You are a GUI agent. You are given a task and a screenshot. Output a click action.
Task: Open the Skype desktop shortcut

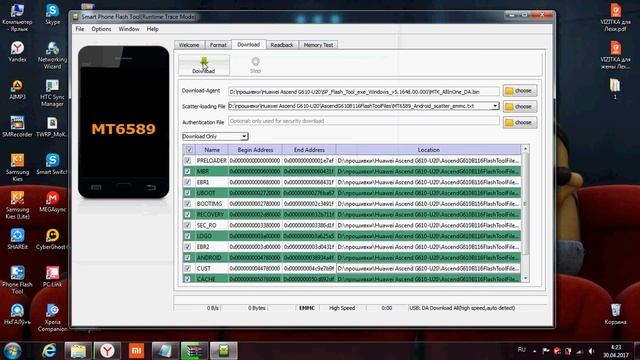pyautogui.click(x=52, y=14)
